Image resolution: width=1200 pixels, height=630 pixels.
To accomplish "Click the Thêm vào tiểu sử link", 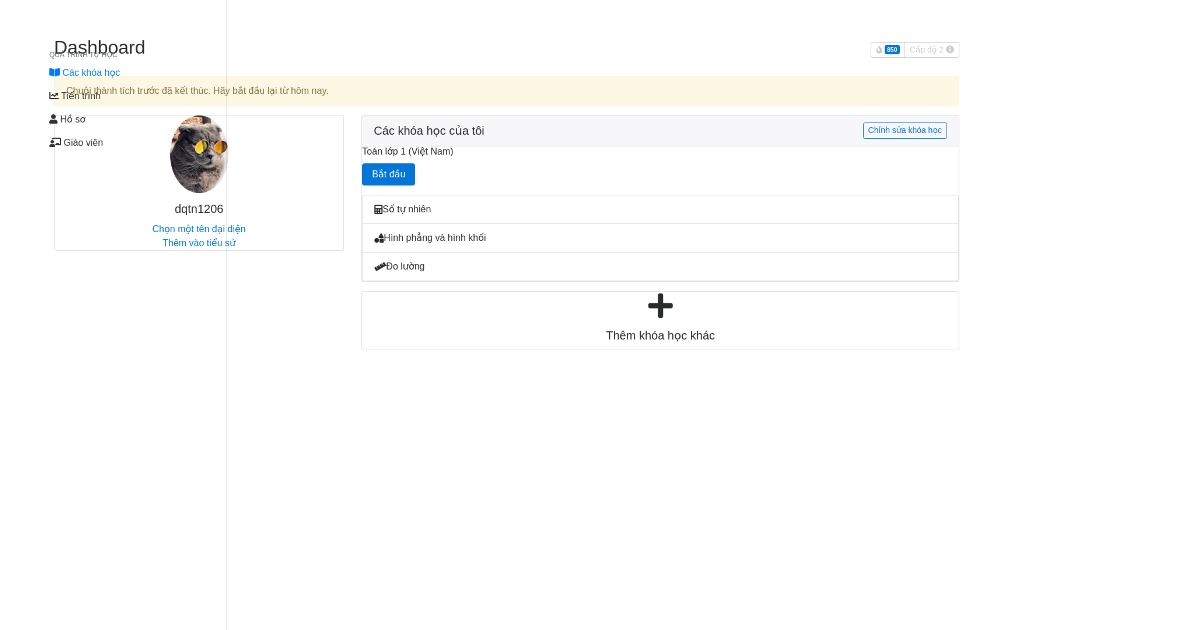I will click(198, 242).
